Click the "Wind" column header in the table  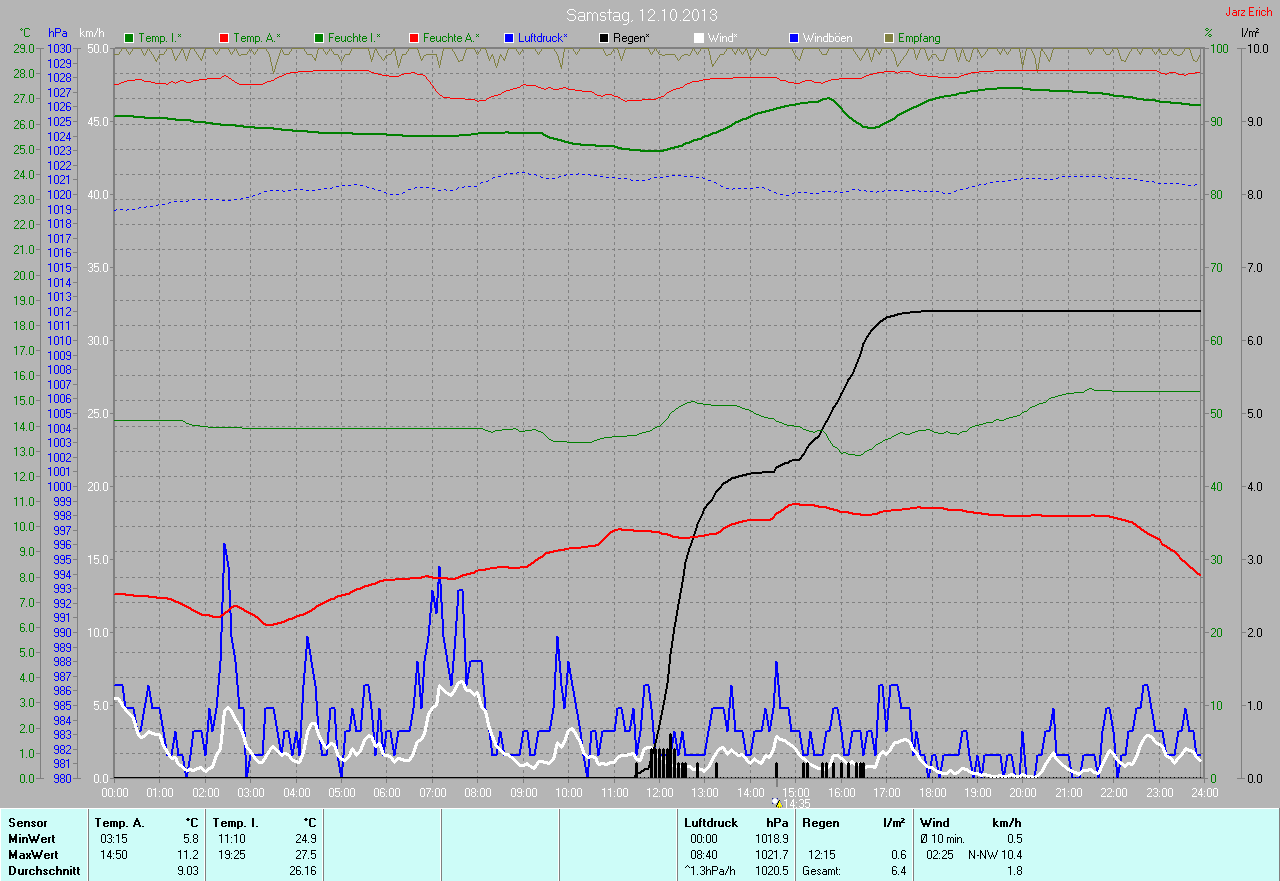point(934,823)
